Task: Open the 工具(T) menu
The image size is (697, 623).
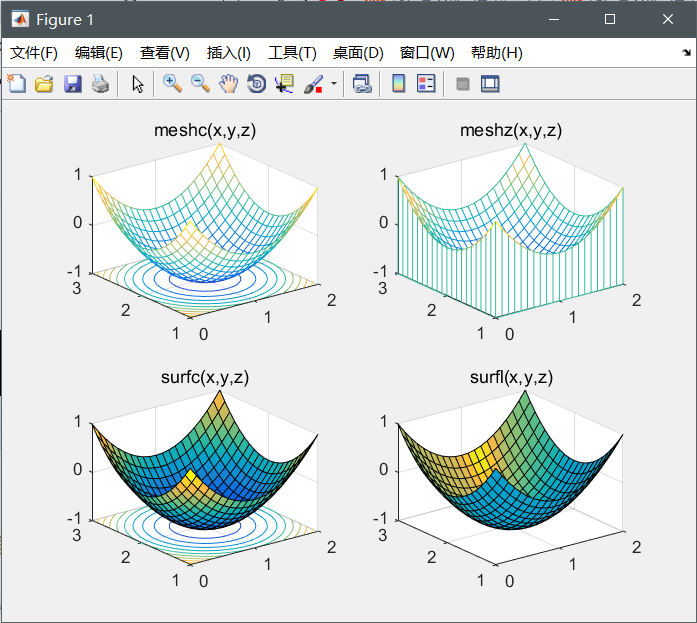Action: (x=292, y=53)
